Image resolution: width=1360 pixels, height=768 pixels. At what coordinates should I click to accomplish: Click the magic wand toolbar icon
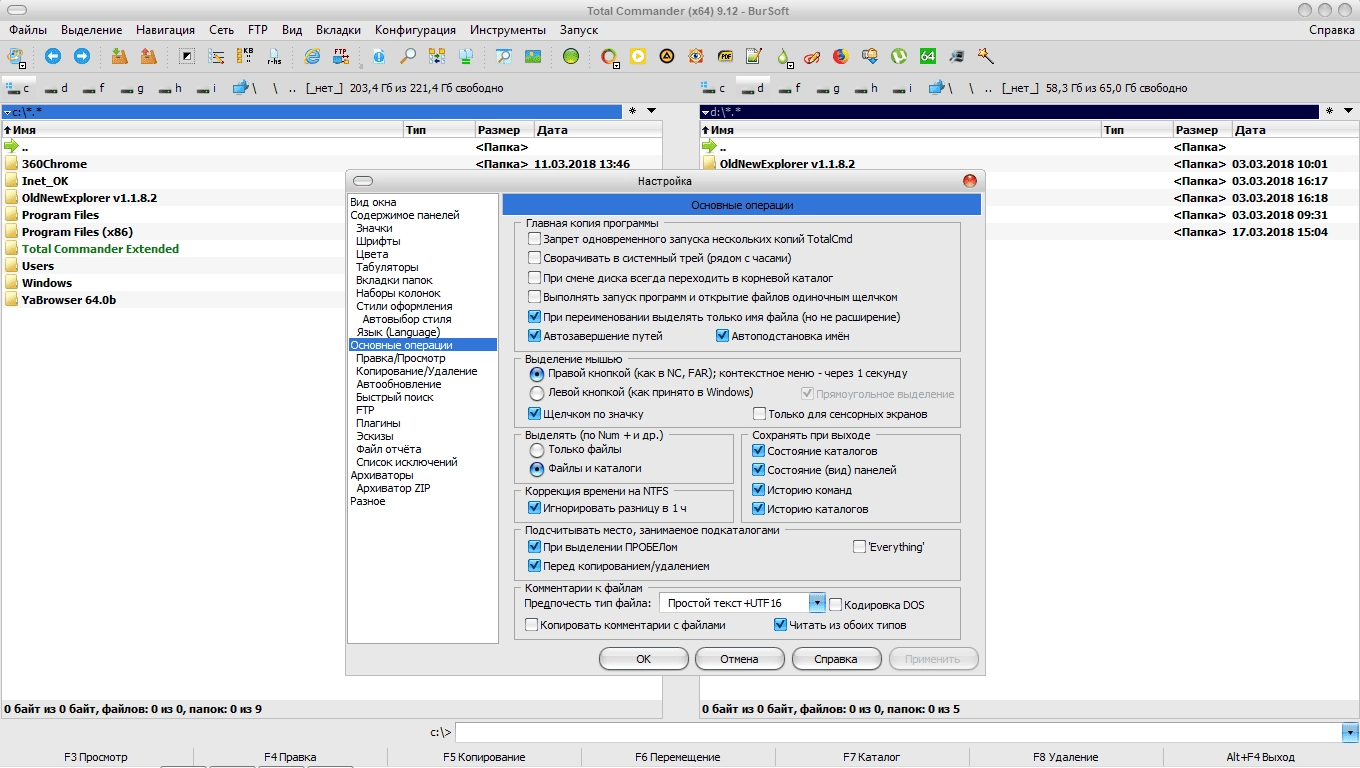click(985, 56)
